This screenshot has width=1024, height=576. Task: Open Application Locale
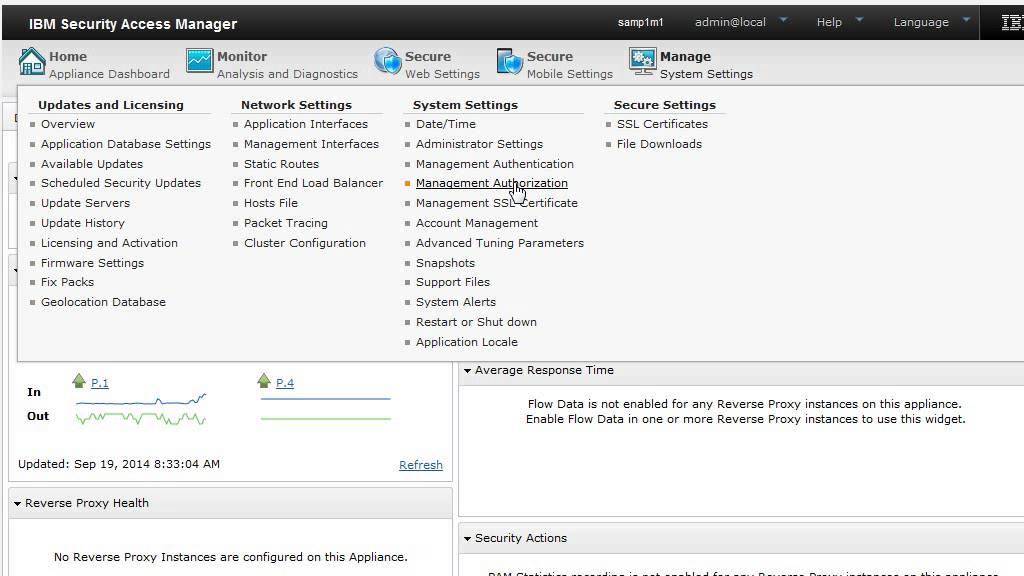(x=466, y=342)
